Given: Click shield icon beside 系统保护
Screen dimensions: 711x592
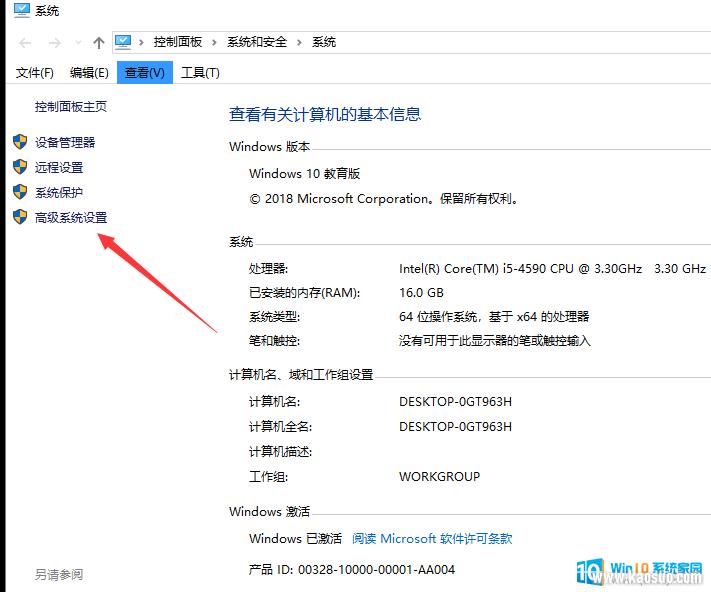Looking at the screenshot, I should (x=20, y=192).
